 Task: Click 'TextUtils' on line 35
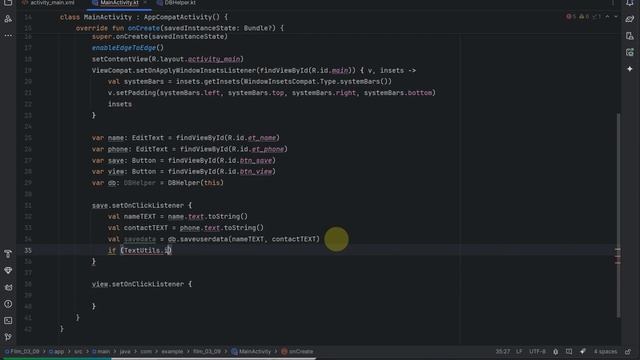coord(142,250)
